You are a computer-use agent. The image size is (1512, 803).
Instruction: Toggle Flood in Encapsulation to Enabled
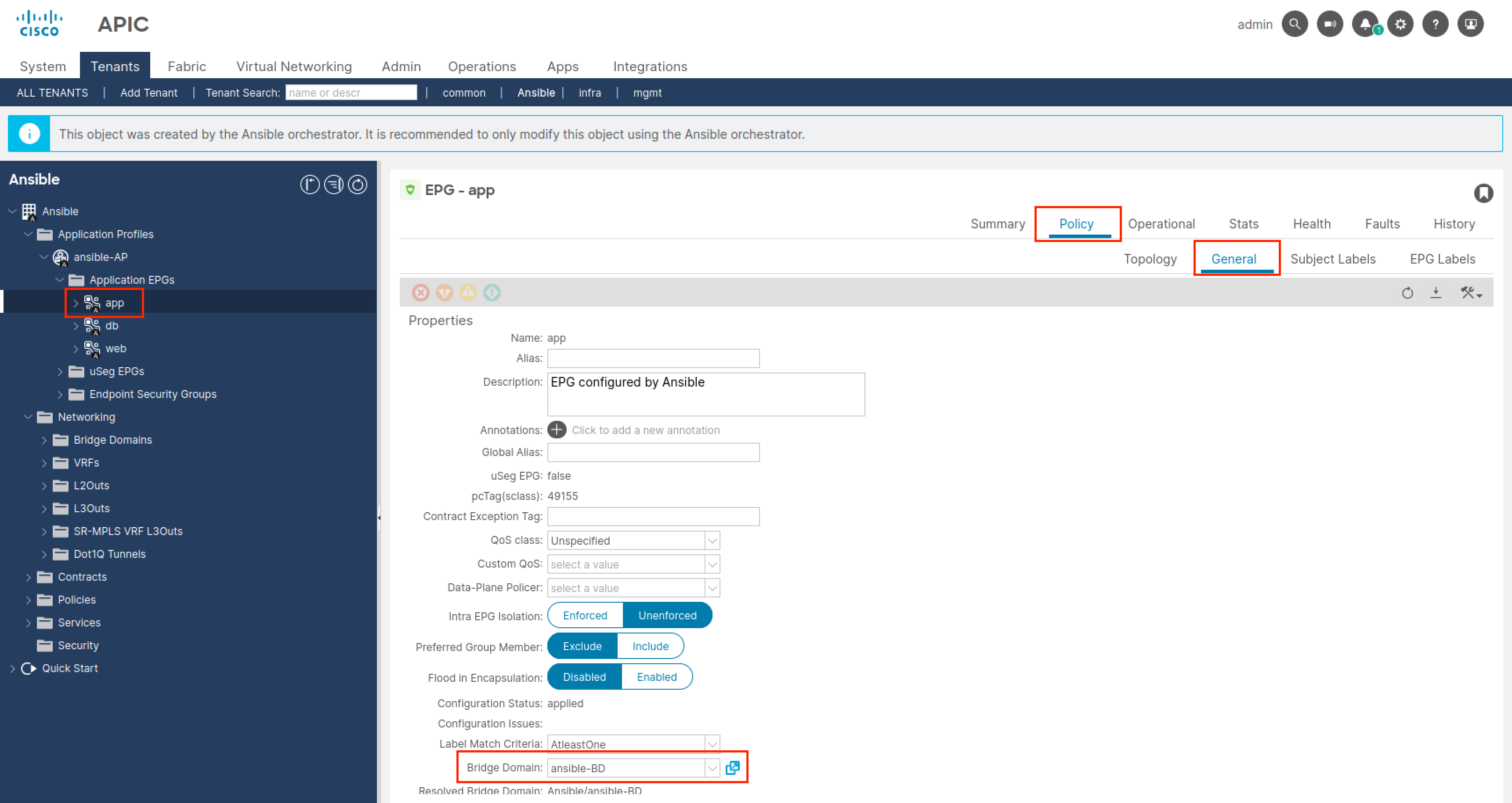(x=655, y=676)
